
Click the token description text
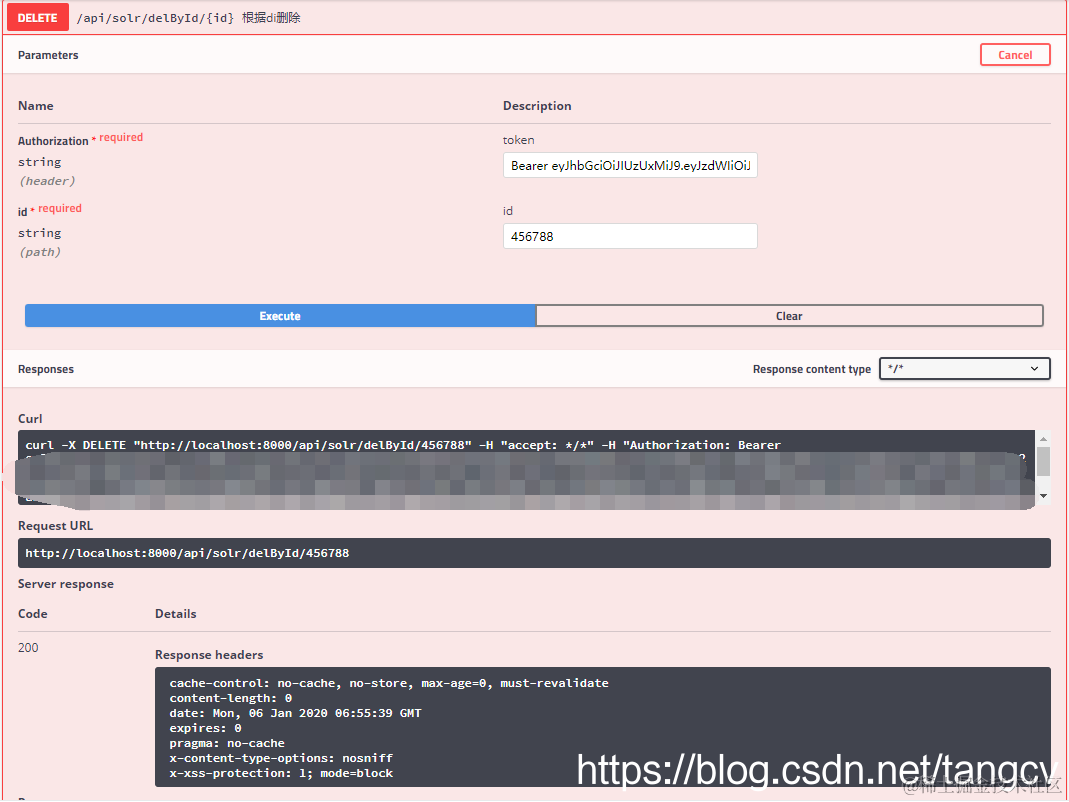click(518, 140)
